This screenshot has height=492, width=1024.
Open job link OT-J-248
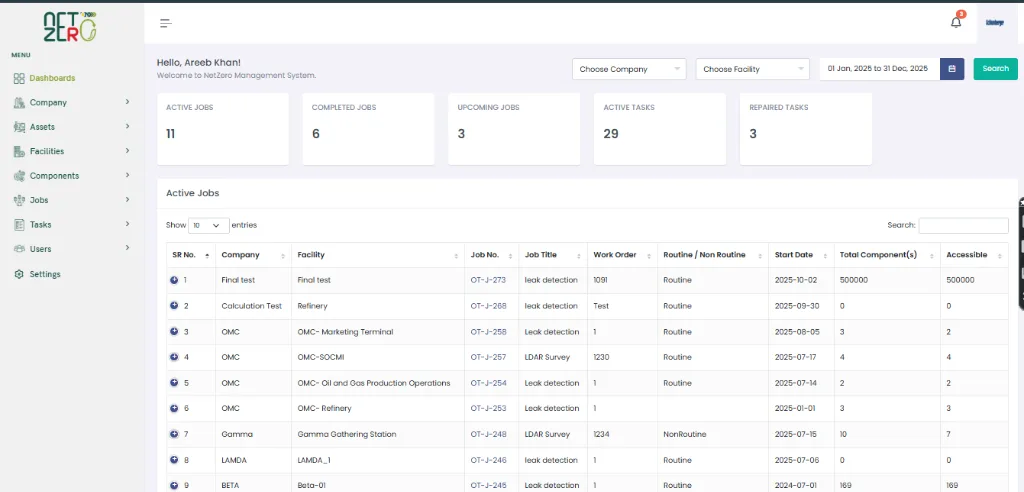click(x=488, y=434)
